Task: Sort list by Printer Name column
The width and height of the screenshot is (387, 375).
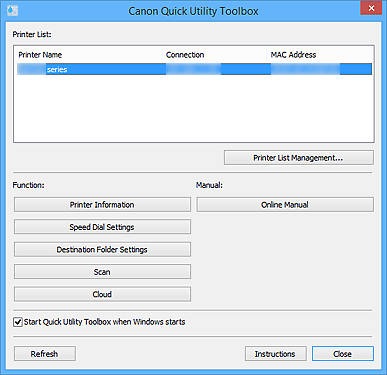Action: click(89, 55)
